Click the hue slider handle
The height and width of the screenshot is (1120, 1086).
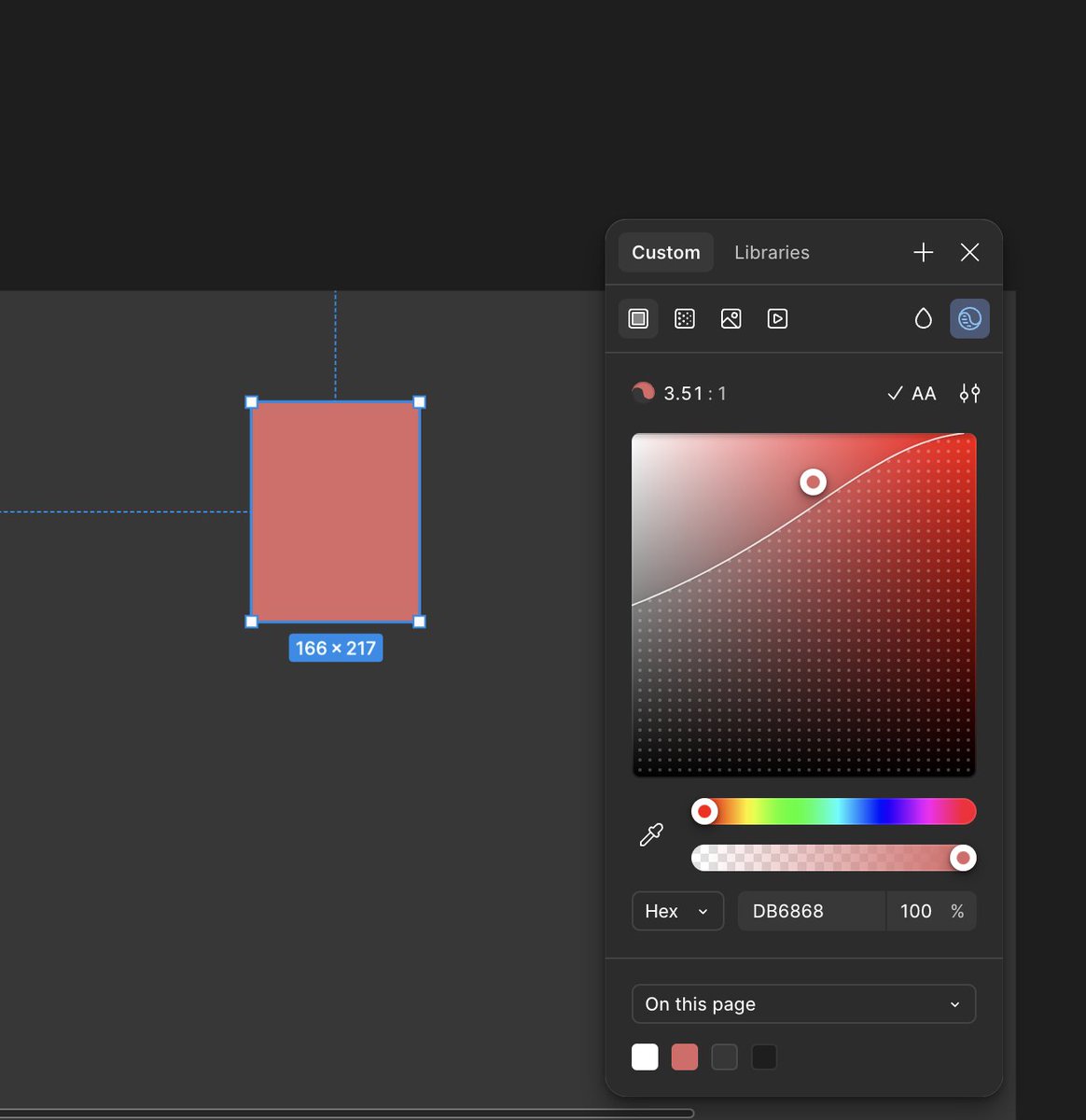(705, 812)
